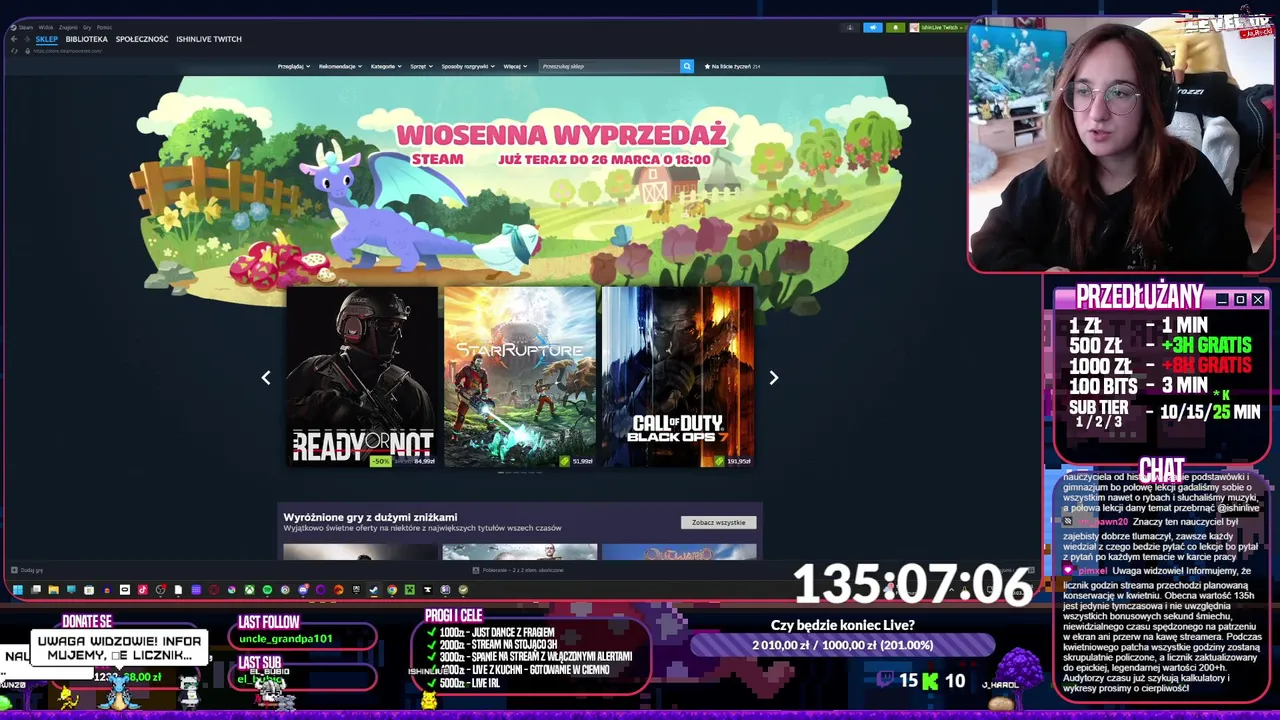Expand the Więcej dropdown
1280x720 pixels.
[x=515, y=66]
